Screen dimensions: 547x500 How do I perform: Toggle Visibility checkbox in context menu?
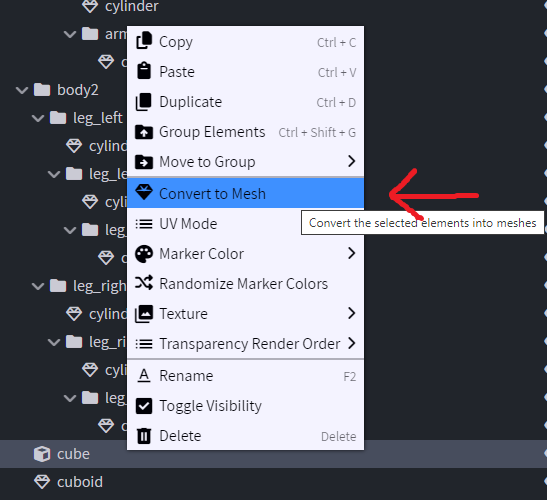click(x=144, y=406)
